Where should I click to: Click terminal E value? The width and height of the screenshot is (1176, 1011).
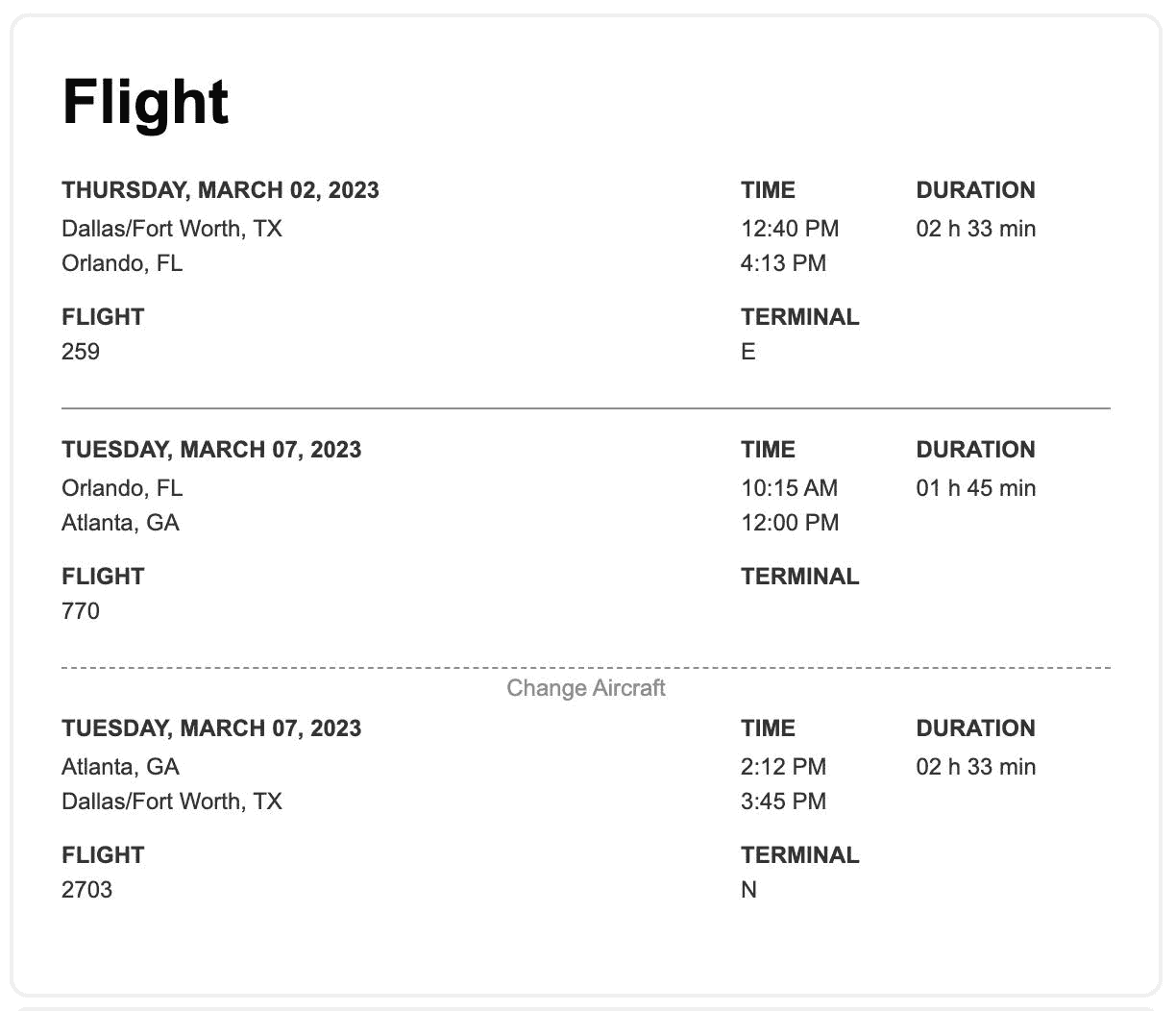(x=748, y=352)
